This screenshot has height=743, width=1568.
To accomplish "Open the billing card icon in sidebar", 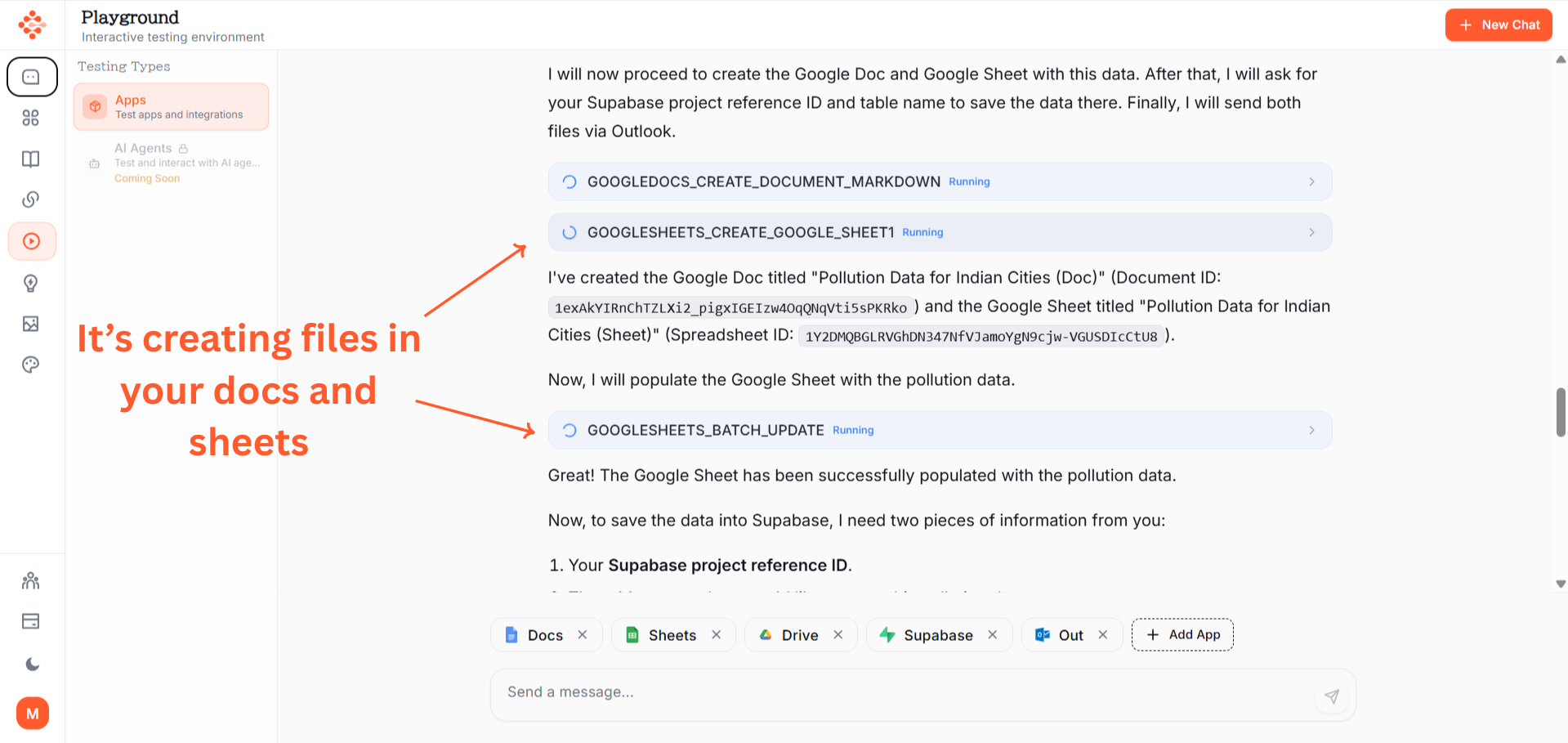I will (31, 621).
